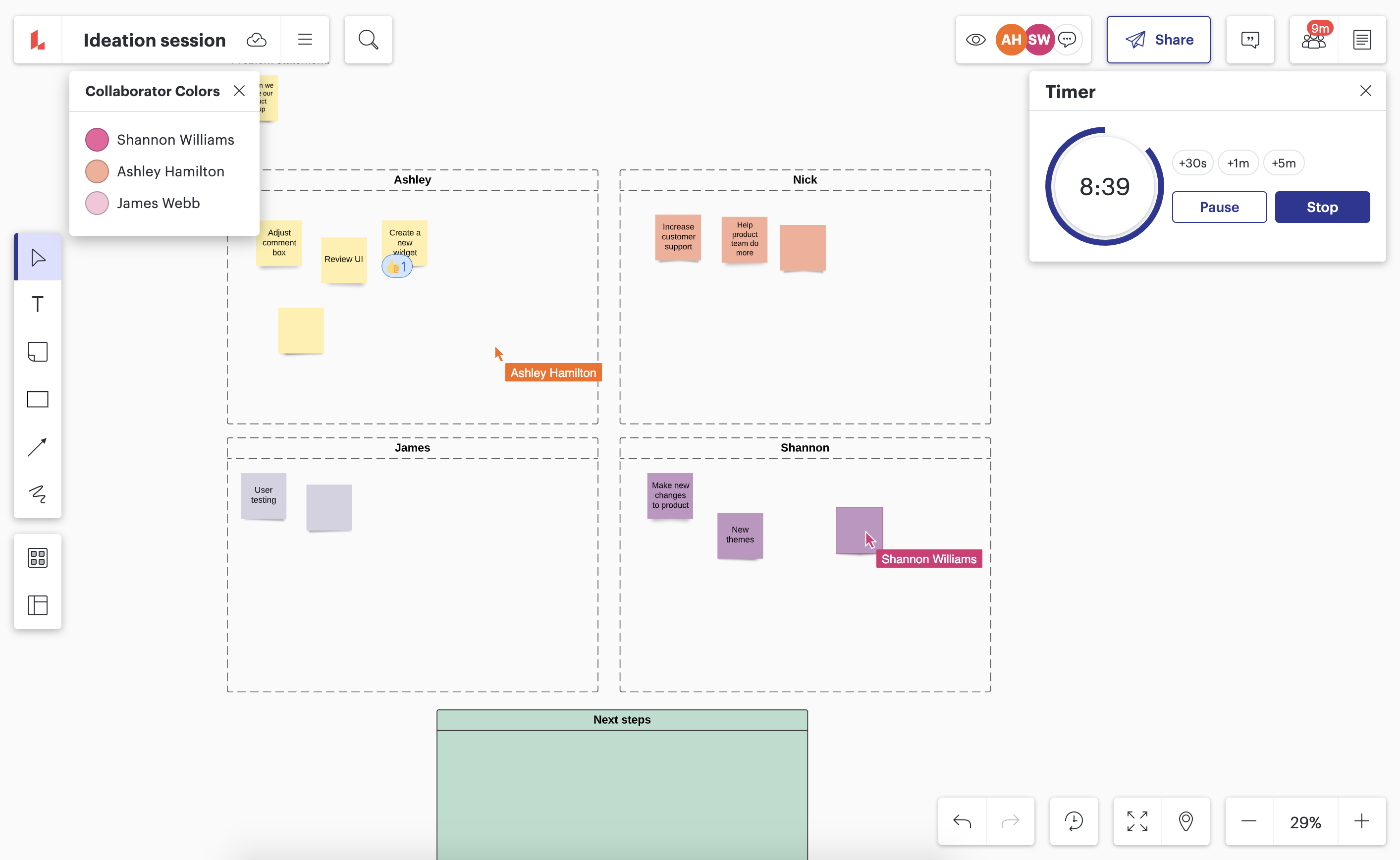Stop the running ideation timer
1400x860 pixels.
click(1322, 207)
